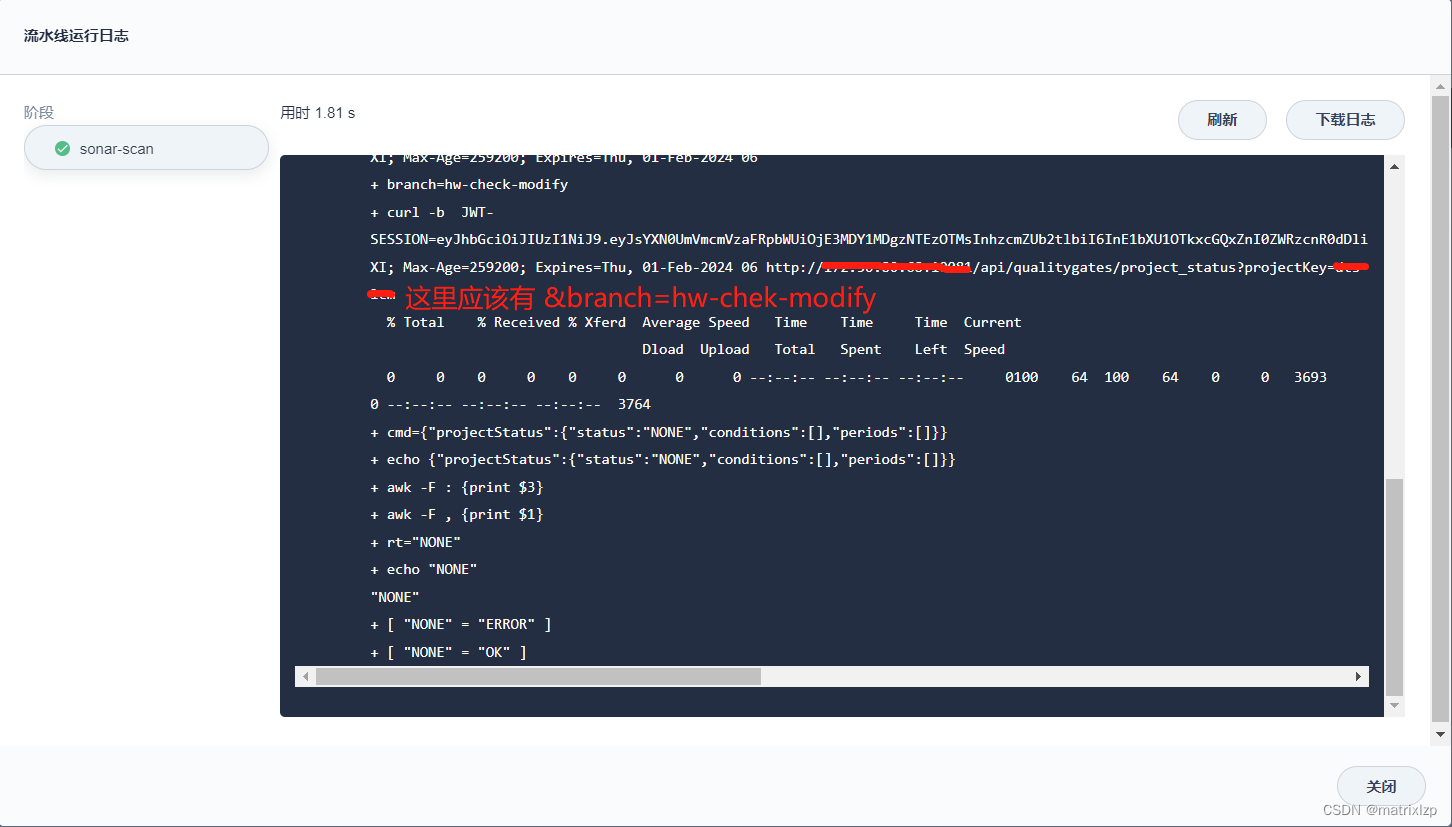Download the log with 下载日志
The height and width of the screenshot is (827, 1452).
[1345, 120]
